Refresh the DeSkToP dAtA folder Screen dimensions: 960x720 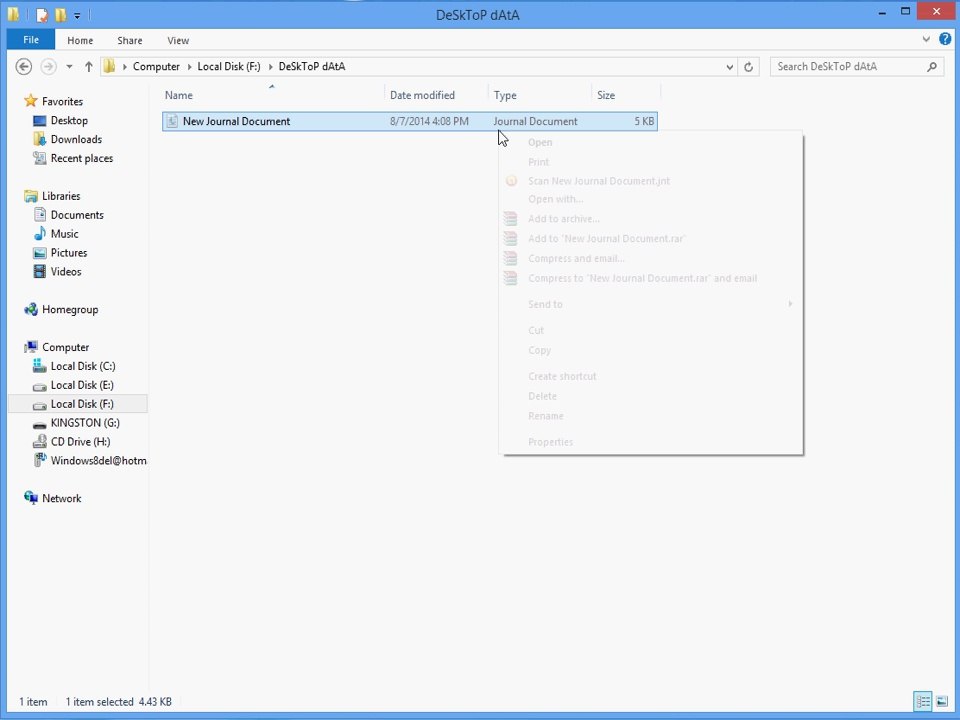(748, 67)
